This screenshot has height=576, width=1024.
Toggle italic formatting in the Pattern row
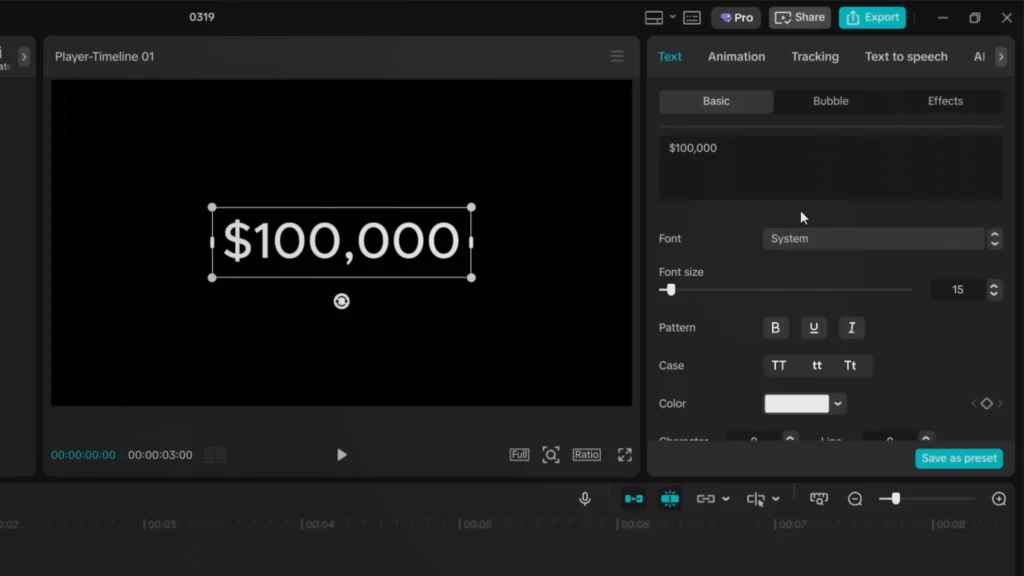coord(851,328)
